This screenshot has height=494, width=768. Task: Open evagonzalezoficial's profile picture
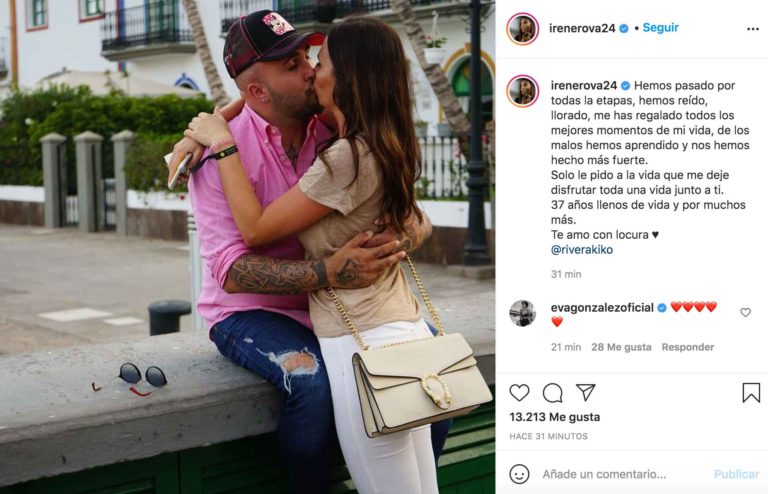click(x=523, y=313)
